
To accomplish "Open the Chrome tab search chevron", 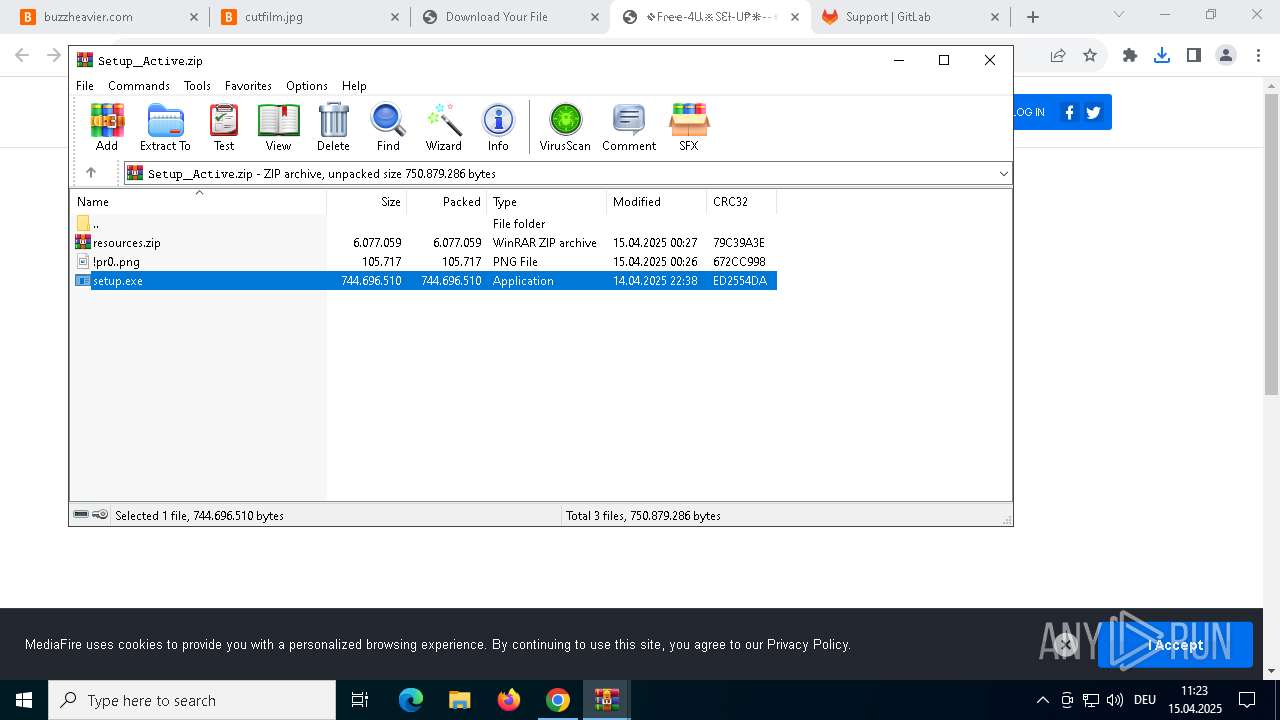I will point(1119,14).
